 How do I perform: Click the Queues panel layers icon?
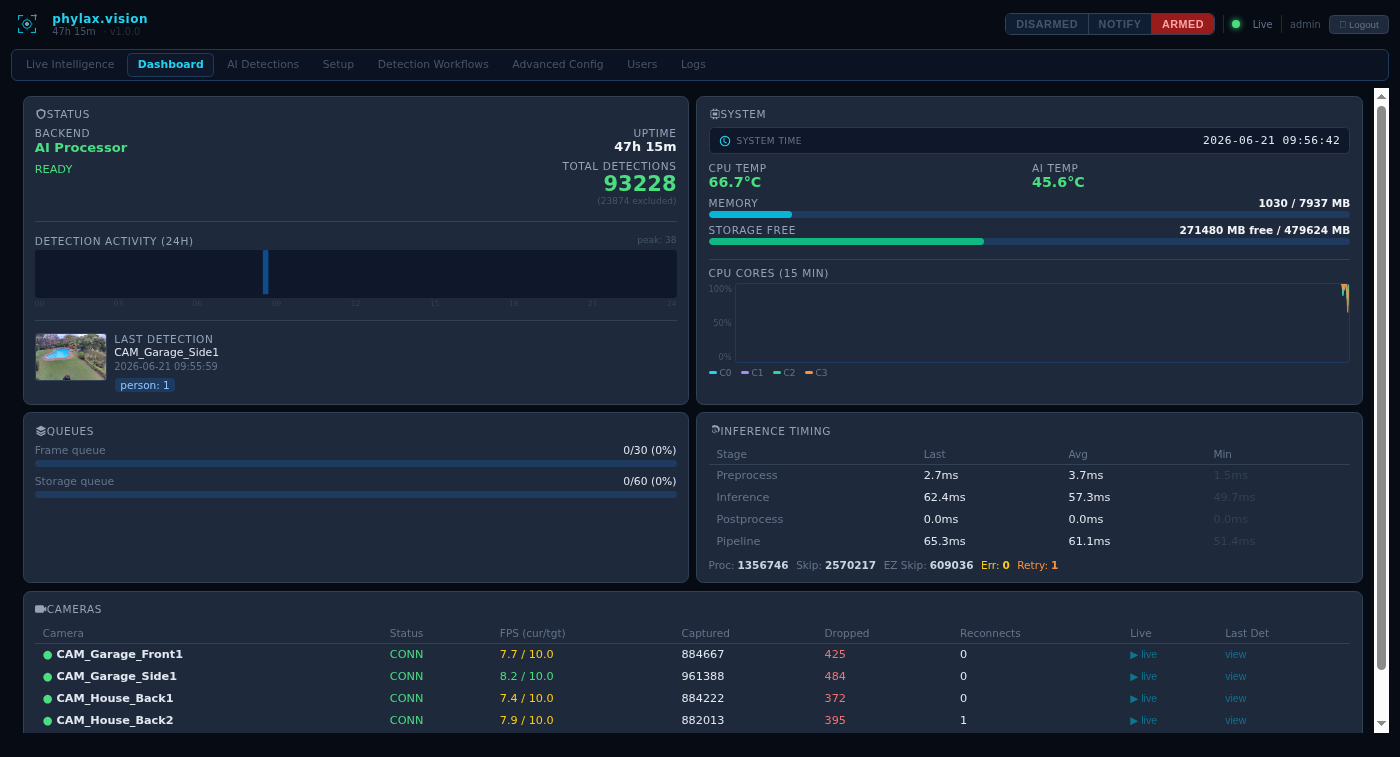[x=40, y=431]
